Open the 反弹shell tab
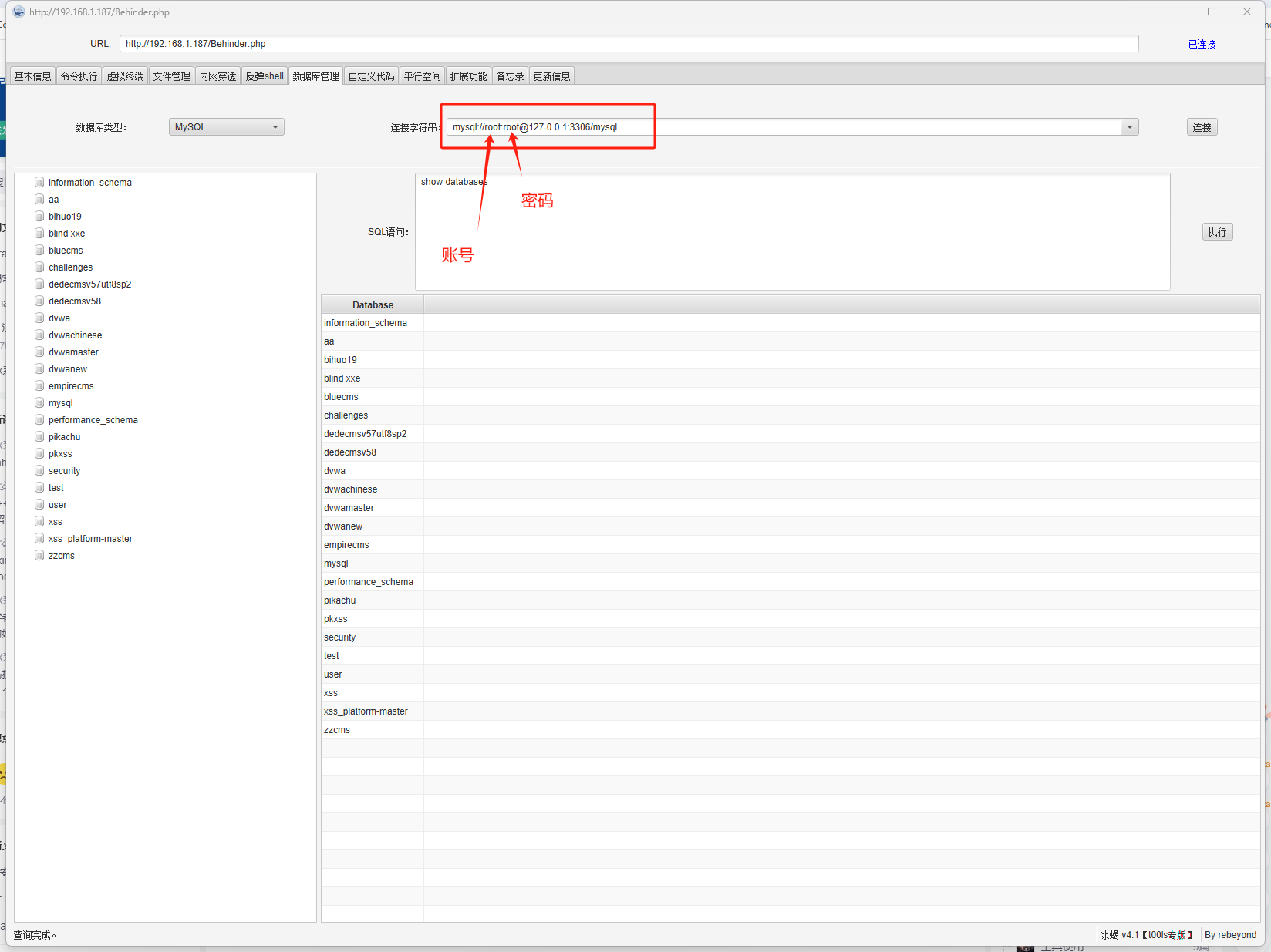This screenshot has width=1271, height=952. pos(265,76)
